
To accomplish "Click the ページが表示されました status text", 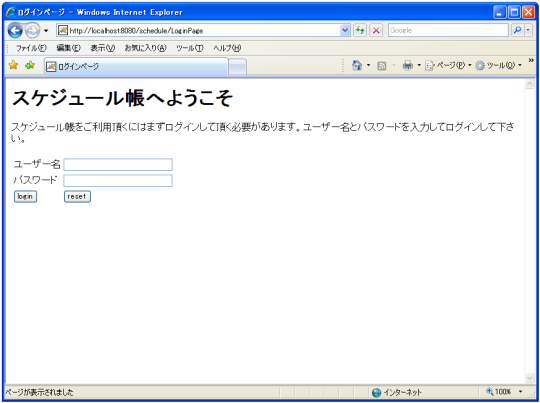I will pos(39,392).
